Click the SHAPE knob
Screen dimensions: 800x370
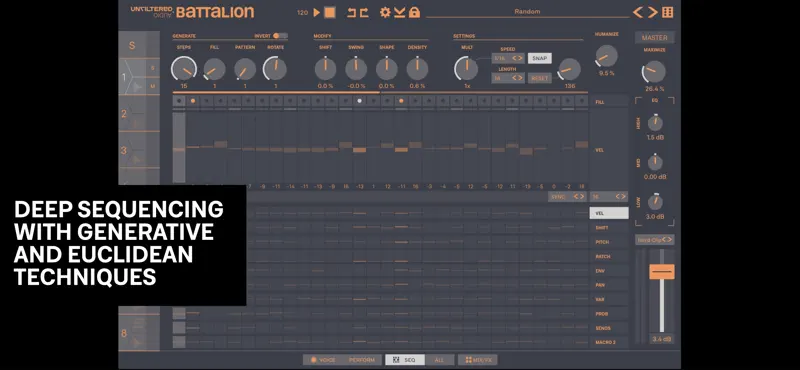coord(387,68)
